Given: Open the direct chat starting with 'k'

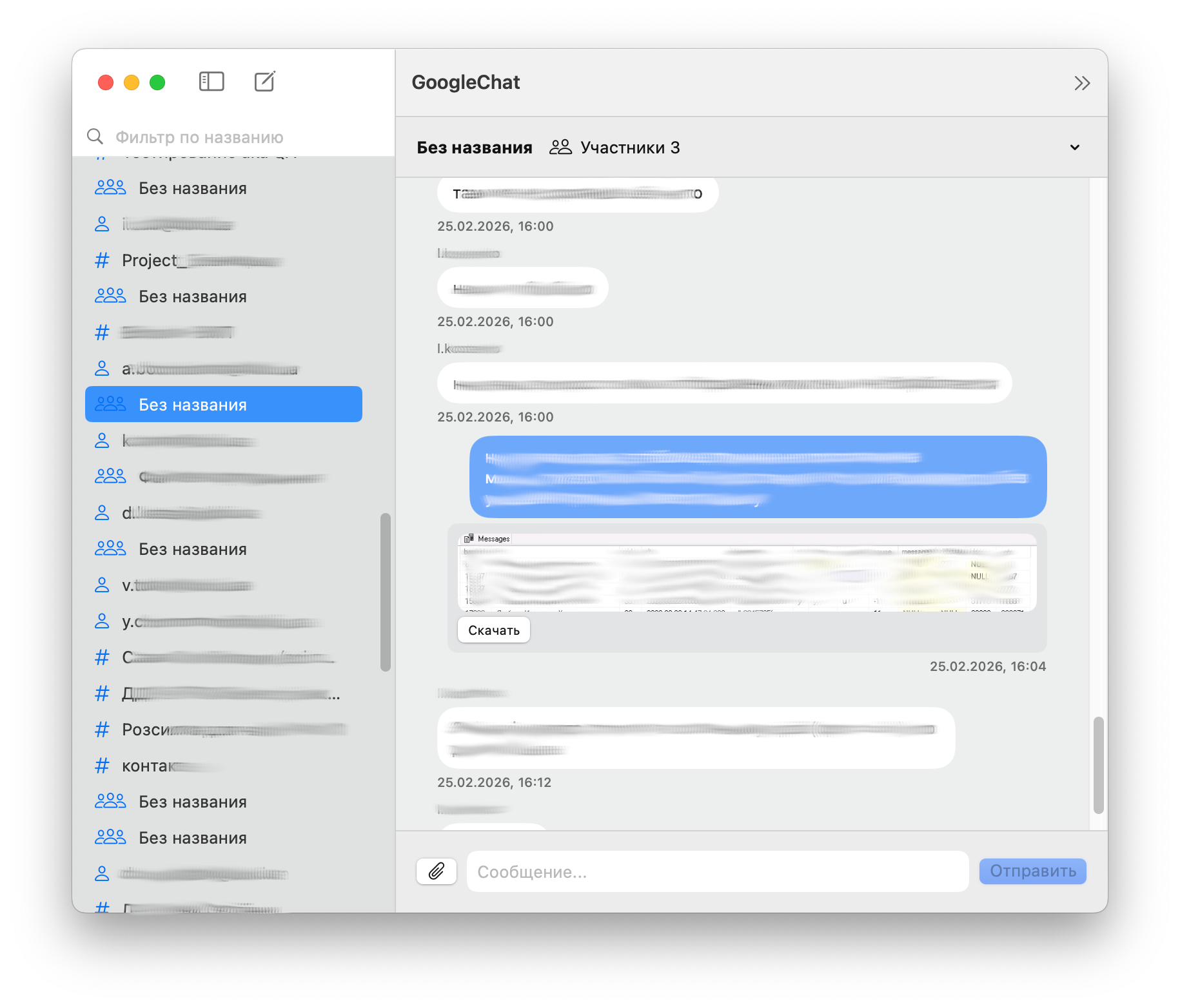Looking at the screenshot, I should point(224,441).
